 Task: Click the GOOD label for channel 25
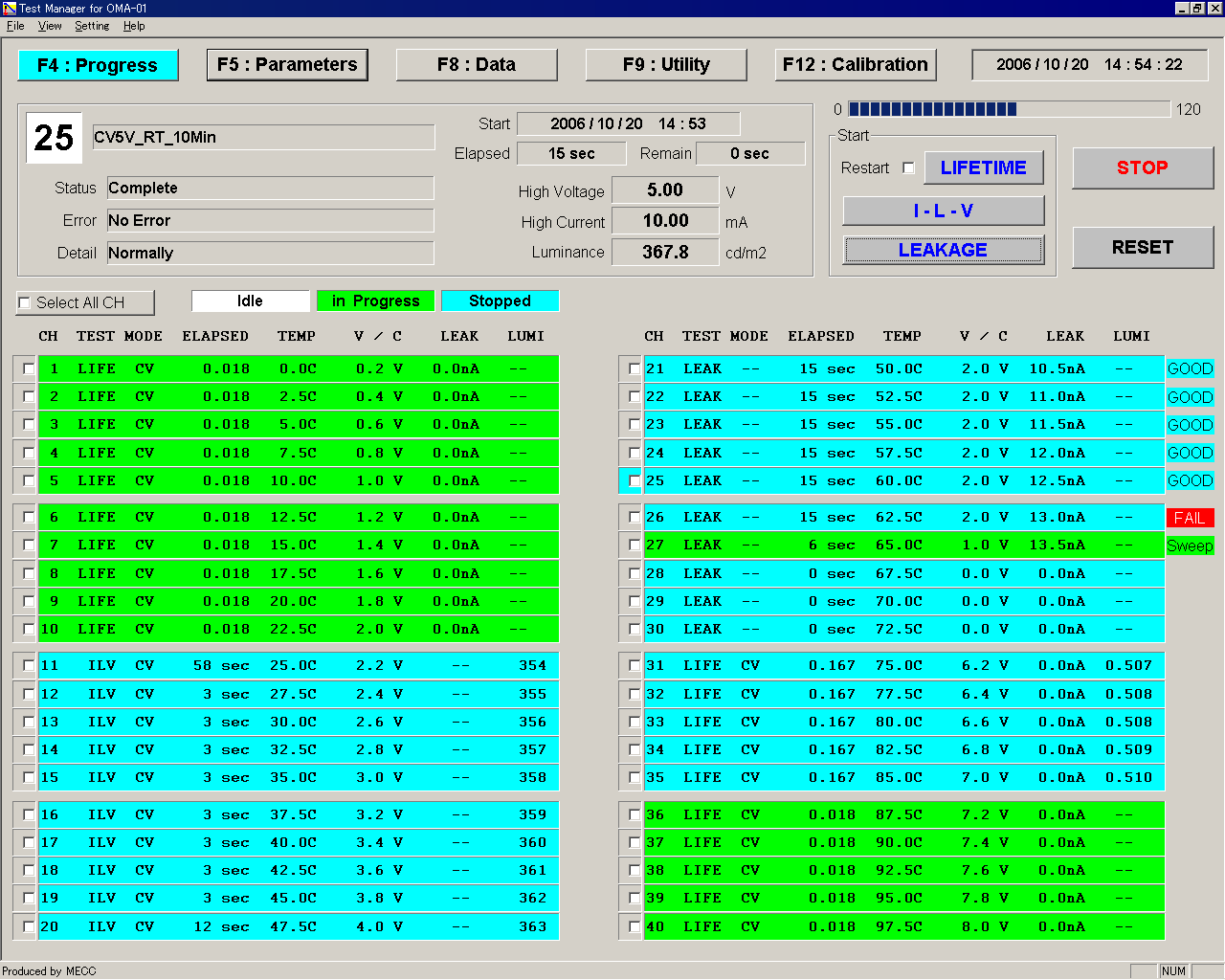coord(1190,480)
